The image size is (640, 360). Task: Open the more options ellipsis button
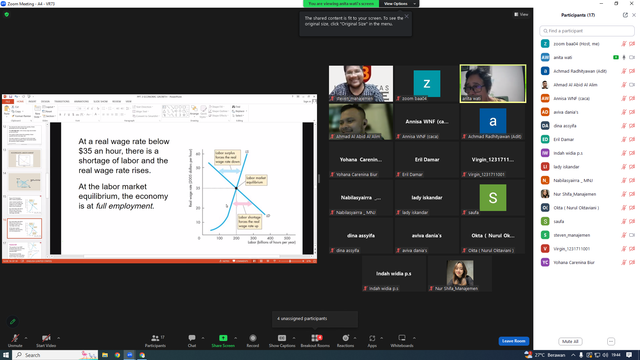611,341
